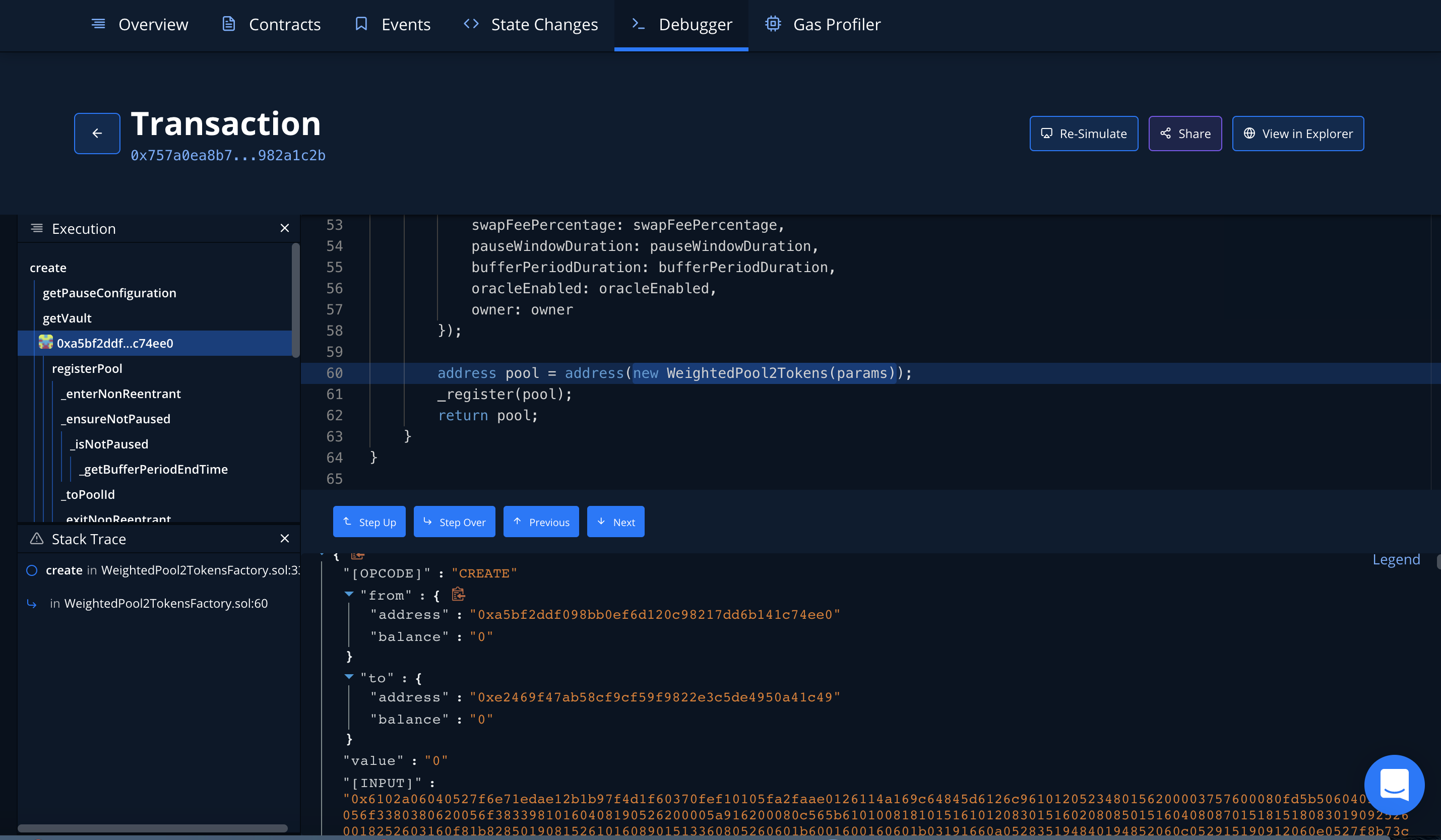This screenshot has width=1441, height=840.
Task: Open the Gas Profiler tab
Action: [823, 25]
